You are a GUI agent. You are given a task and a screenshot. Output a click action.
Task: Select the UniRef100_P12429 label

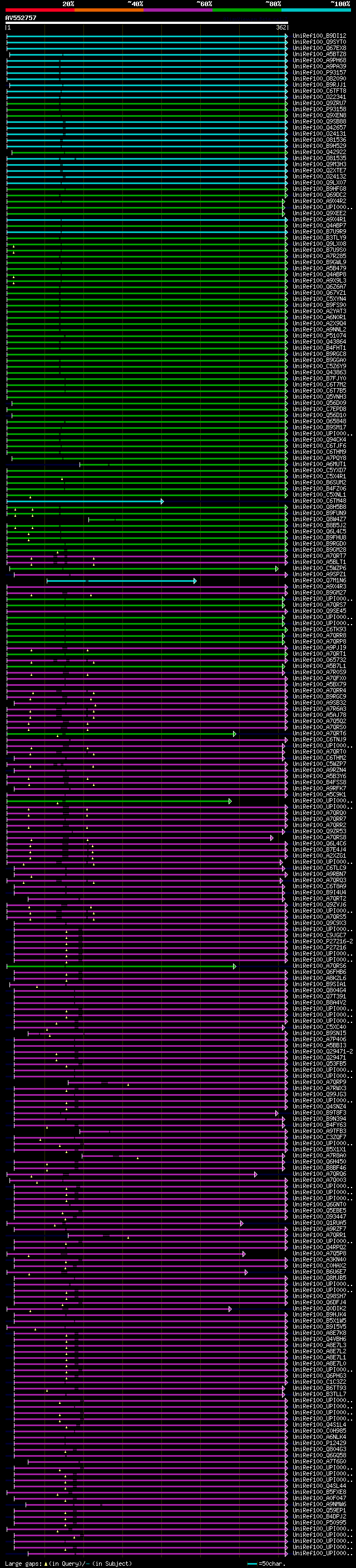(319, 1443)
